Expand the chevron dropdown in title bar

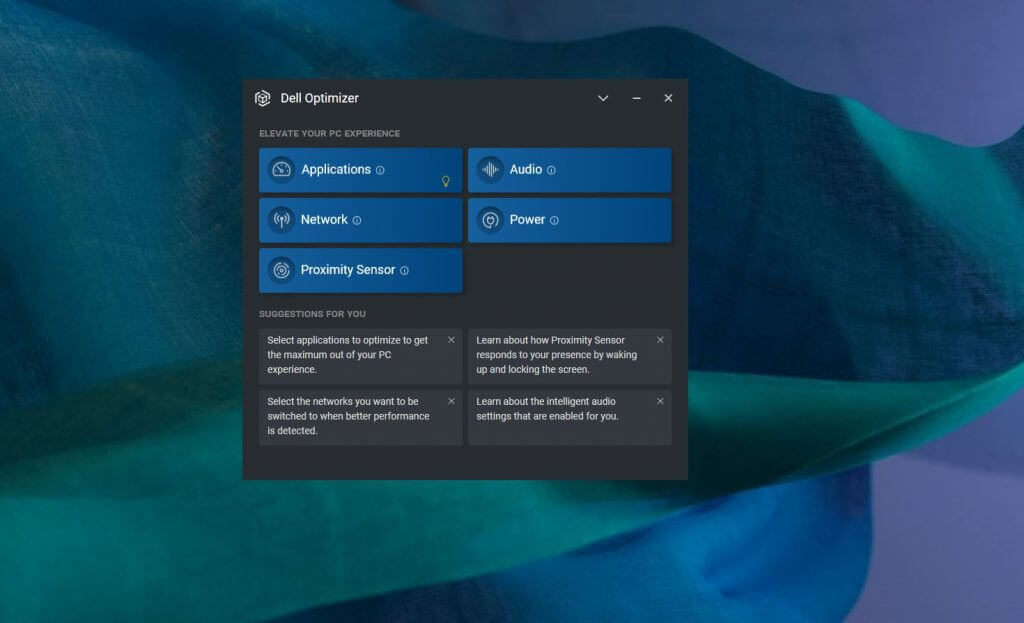click(x=603, y=98)
